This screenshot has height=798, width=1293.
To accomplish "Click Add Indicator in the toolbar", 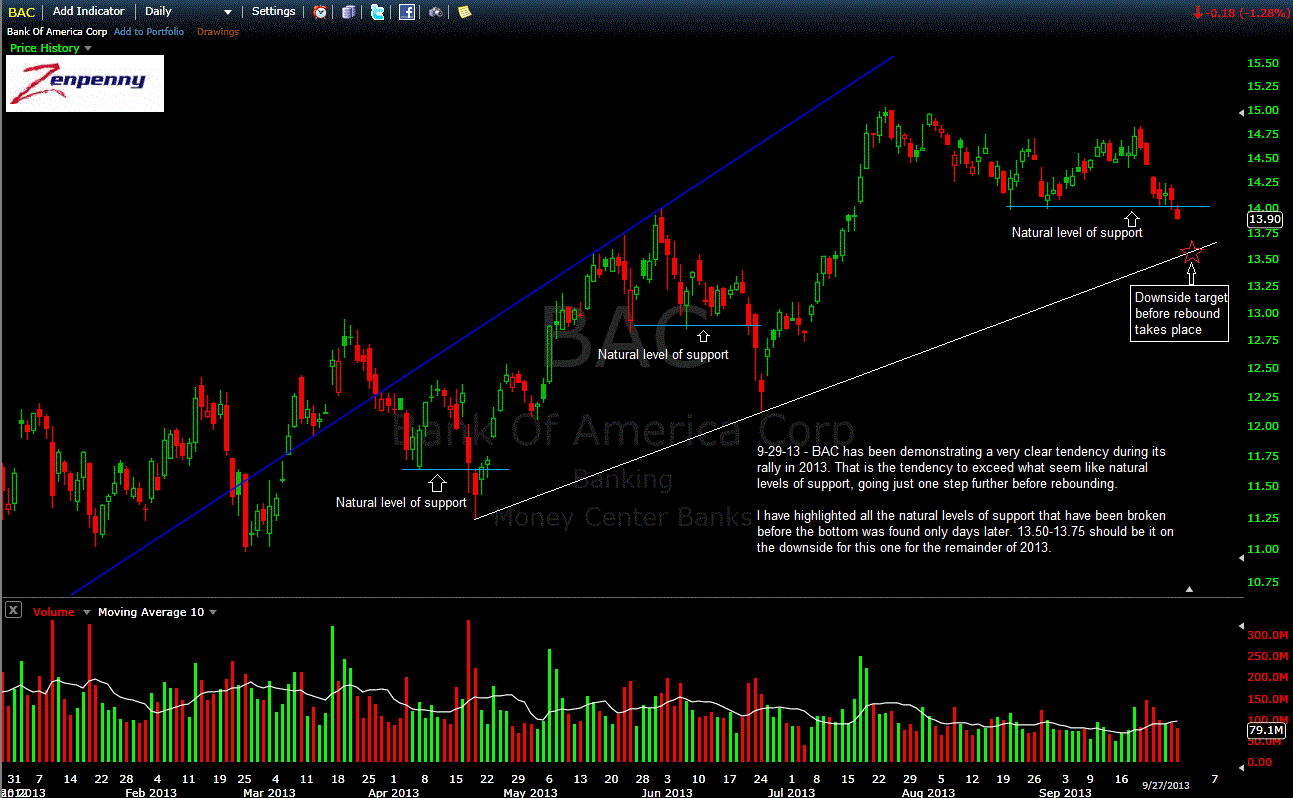I will click(89, 12).
